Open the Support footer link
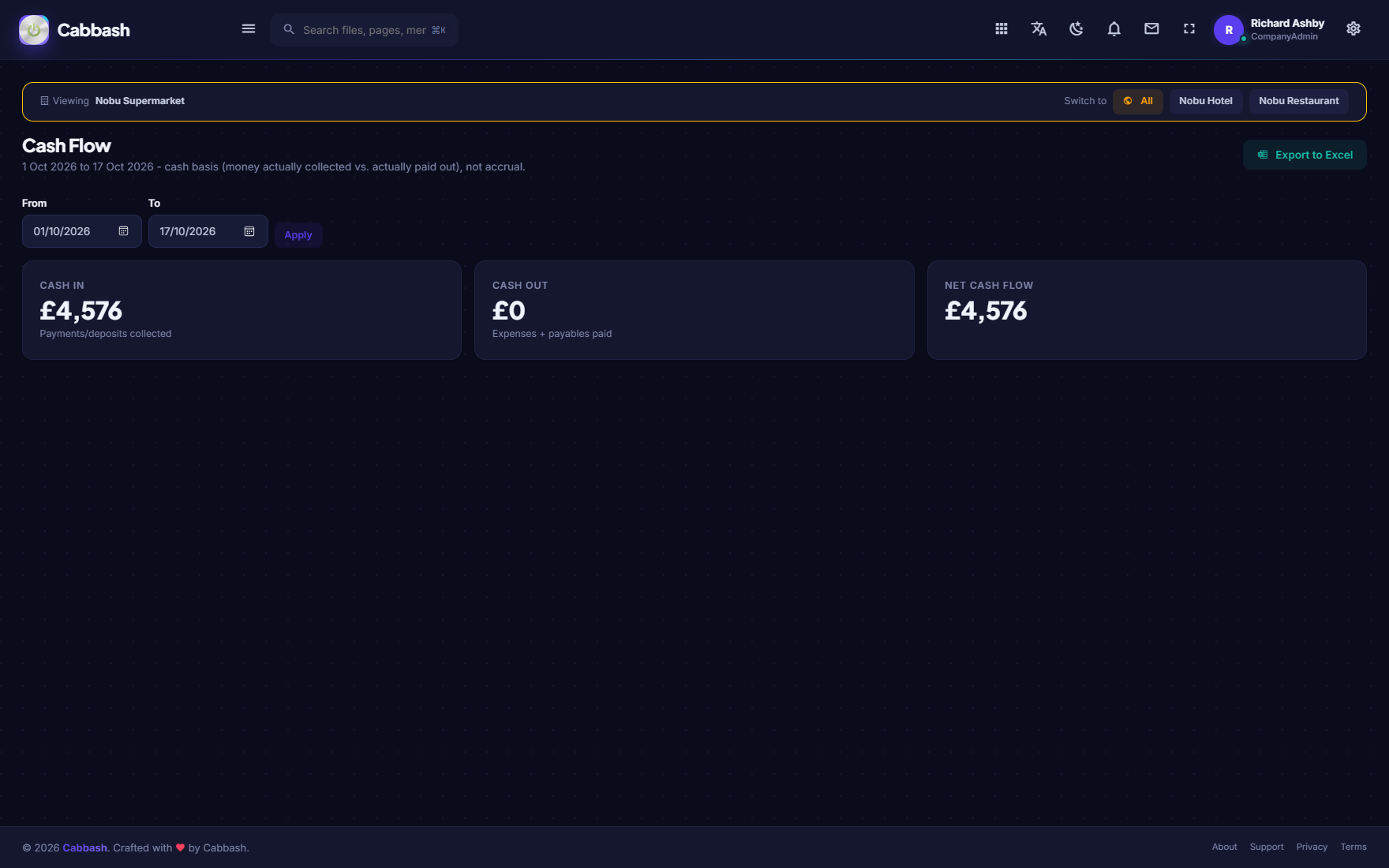1389x868 pixels. 1267,847
